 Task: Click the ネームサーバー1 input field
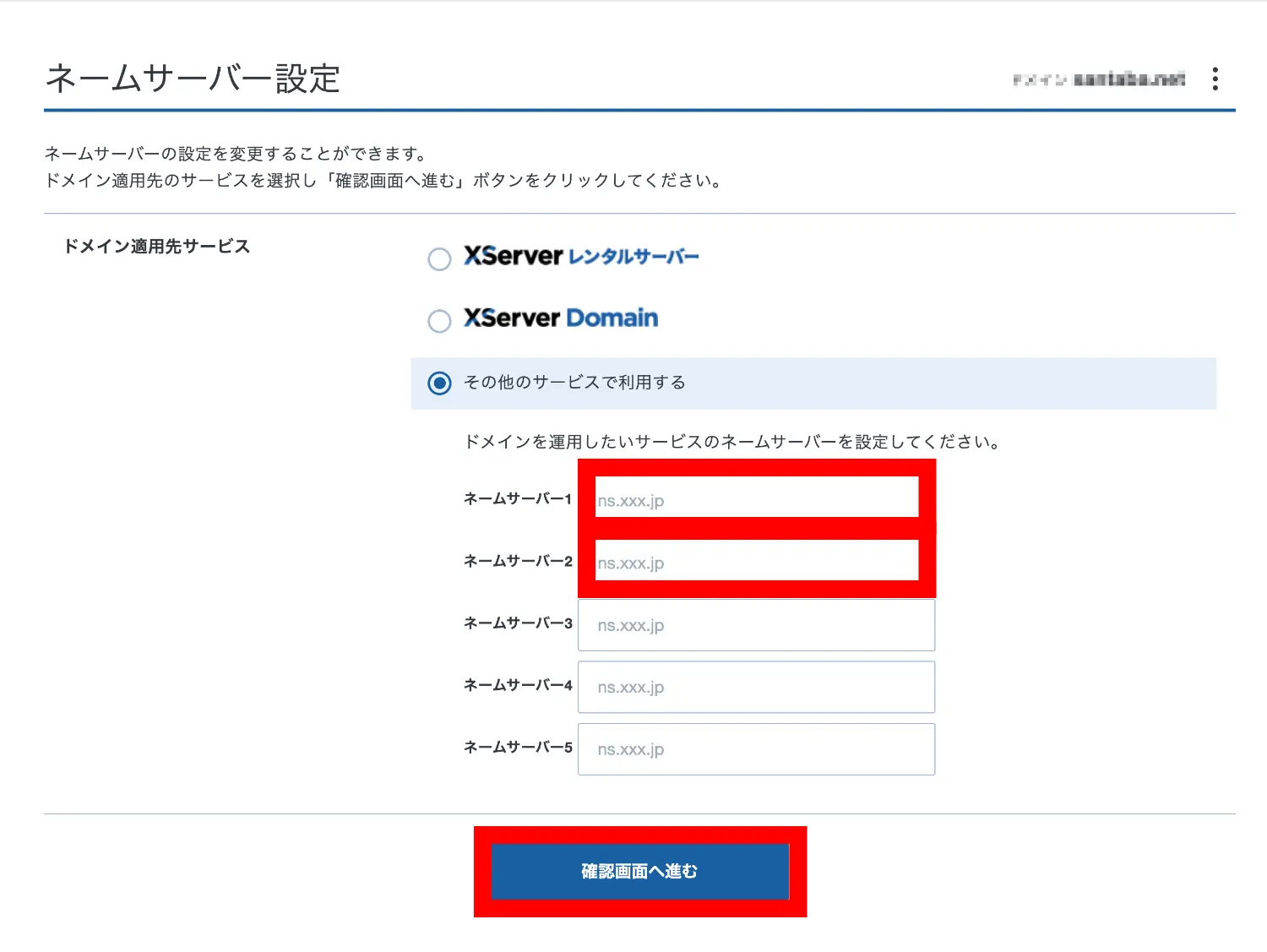point(756,498)
